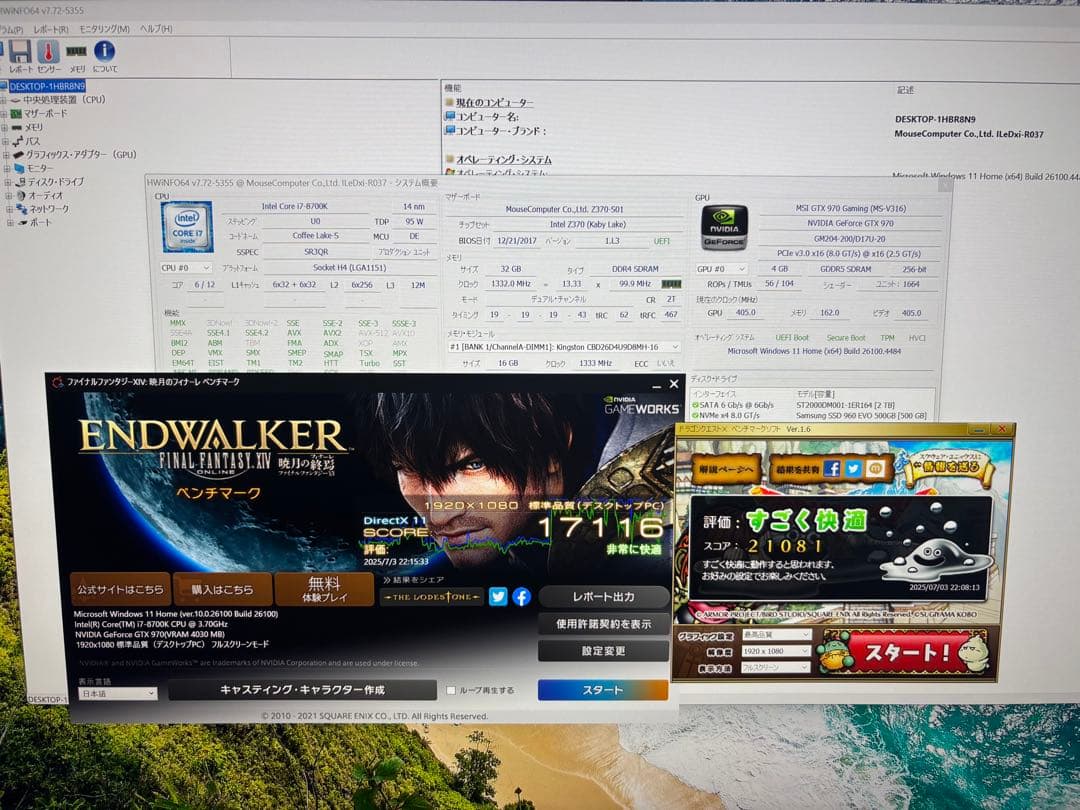The height and width of the screenshot is (810, 1080).
Task: Share the Endwalker benchmark score via Twitter icon
Action: 498,596
